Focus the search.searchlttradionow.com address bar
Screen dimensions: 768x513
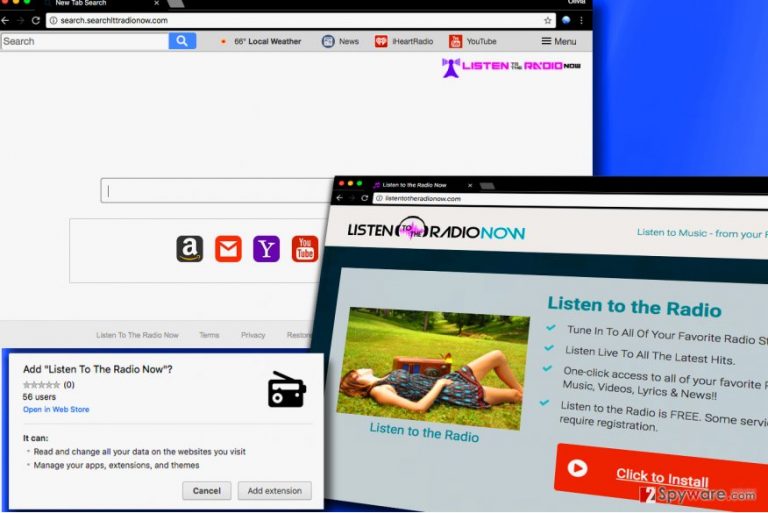[x=300, y=21]
